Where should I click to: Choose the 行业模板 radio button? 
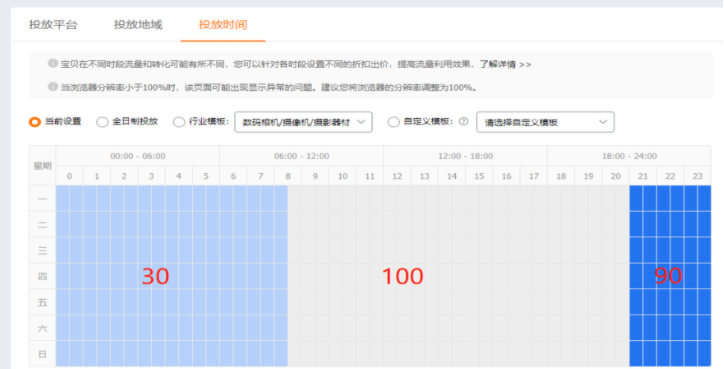pyautogui.click(x=179, y=122)
